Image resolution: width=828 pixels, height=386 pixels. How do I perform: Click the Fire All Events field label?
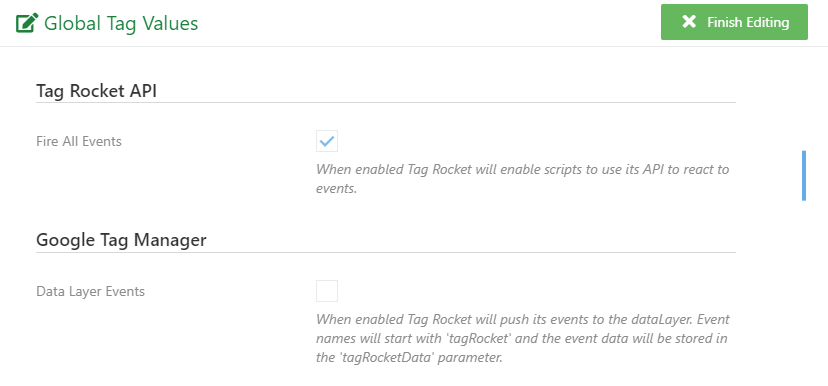(x=79, y=142)
